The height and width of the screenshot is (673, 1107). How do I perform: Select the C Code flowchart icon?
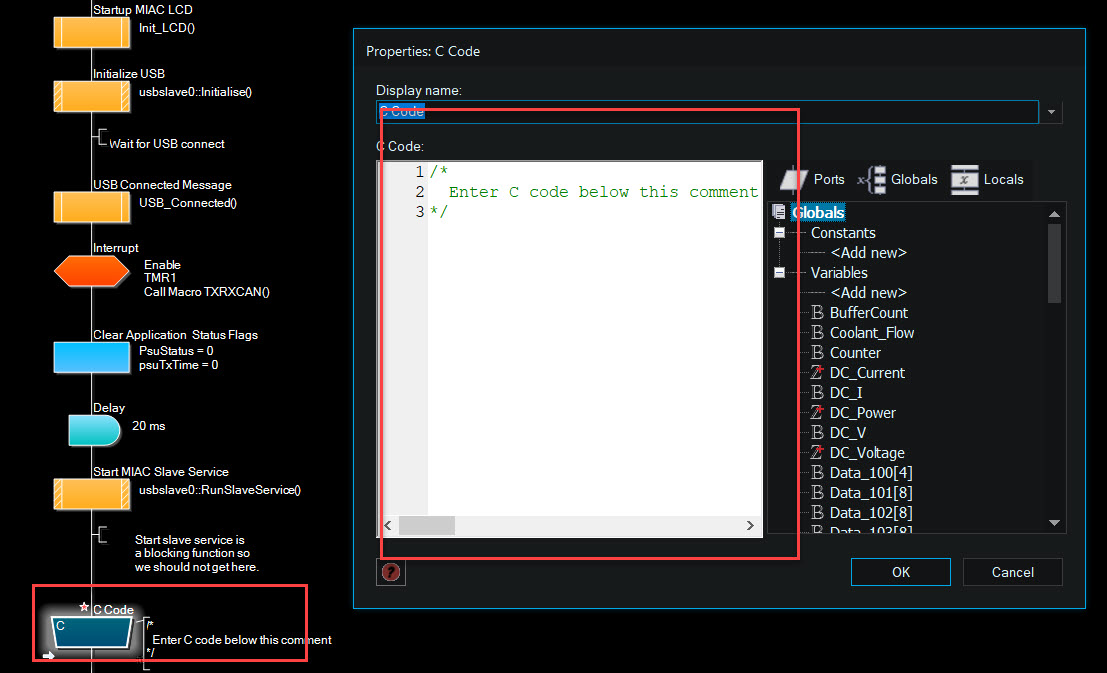tap(92, 632)
